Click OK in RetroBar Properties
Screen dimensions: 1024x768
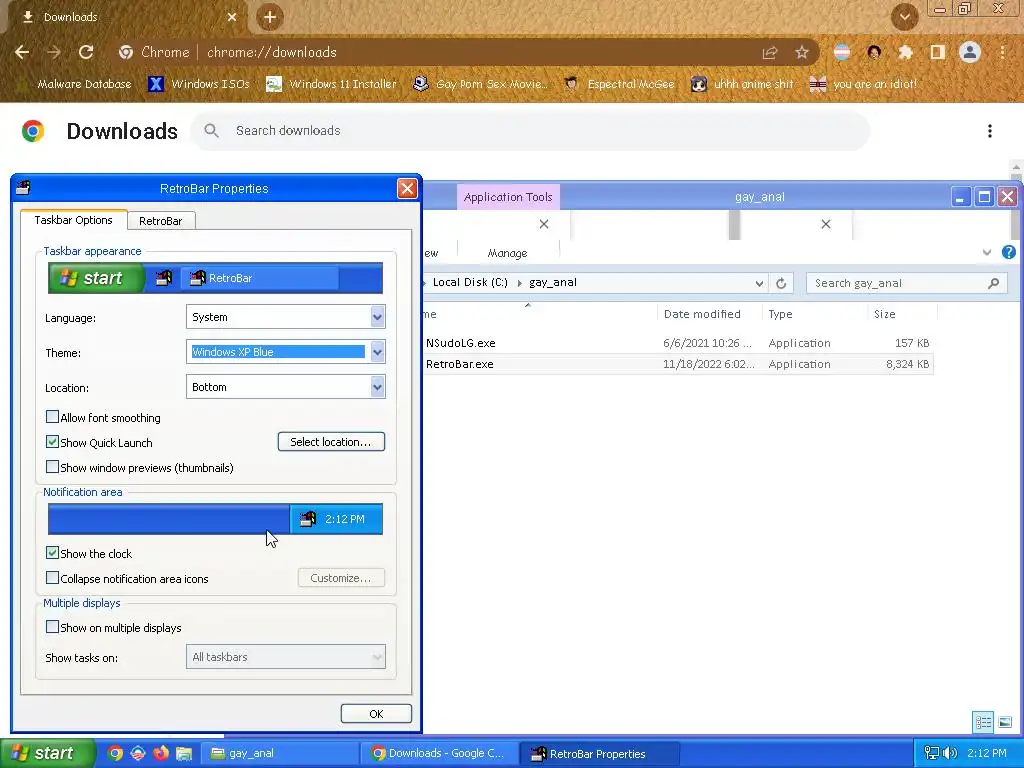pyautogui.click(x=376, y=714)
